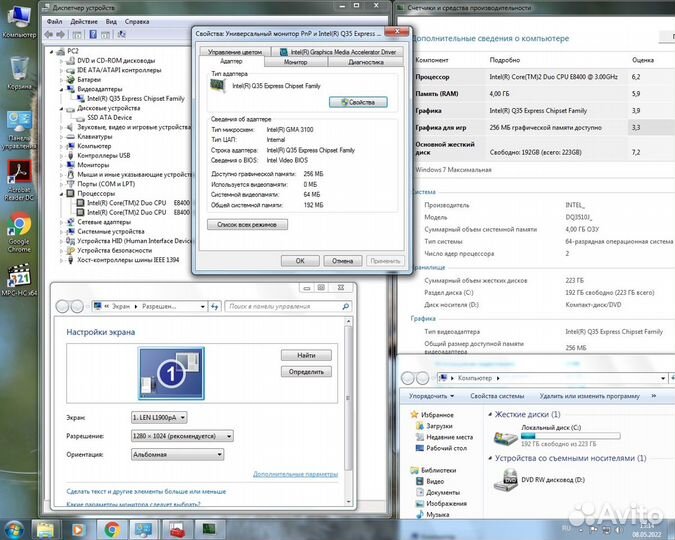Click Windows Start button
Screen dimensions: 675x540
coord(14,529)
